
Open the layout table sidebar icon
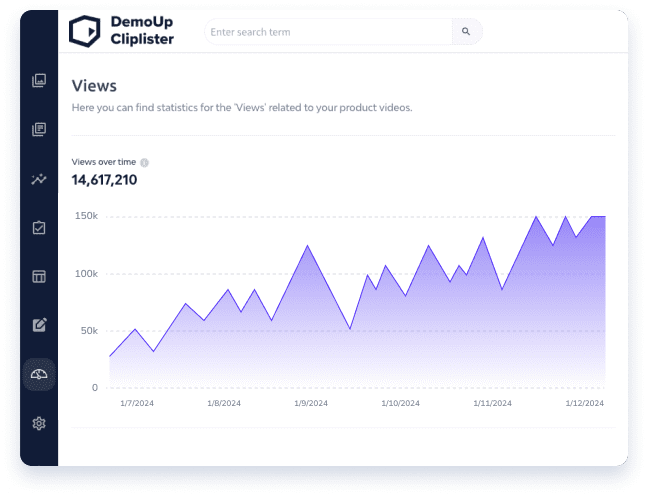pos(39,276)
